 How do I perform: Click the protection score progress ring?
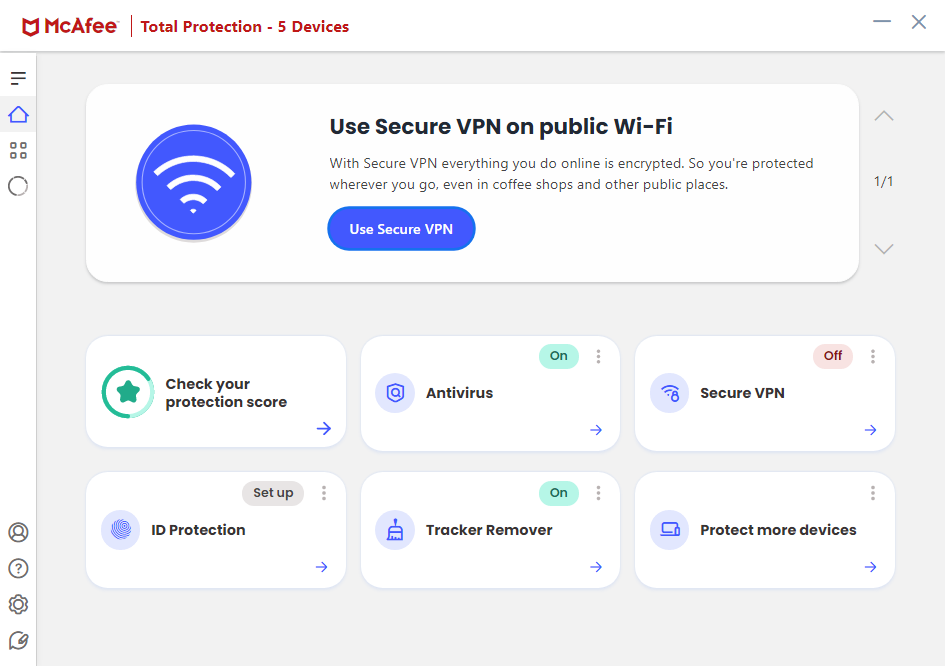pos(127,392)
